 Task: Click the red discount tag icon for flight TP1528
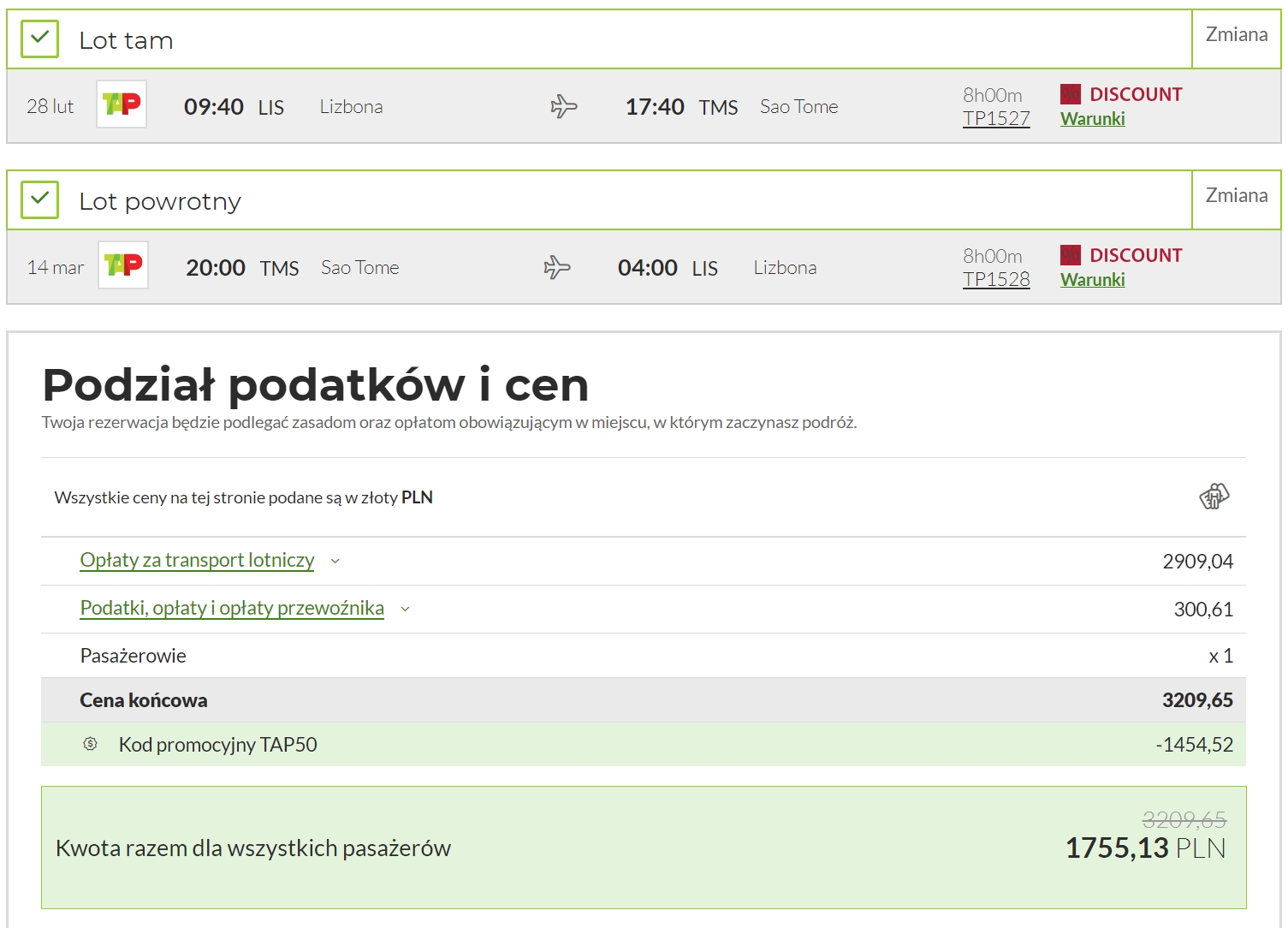[x=1070, y=255]
